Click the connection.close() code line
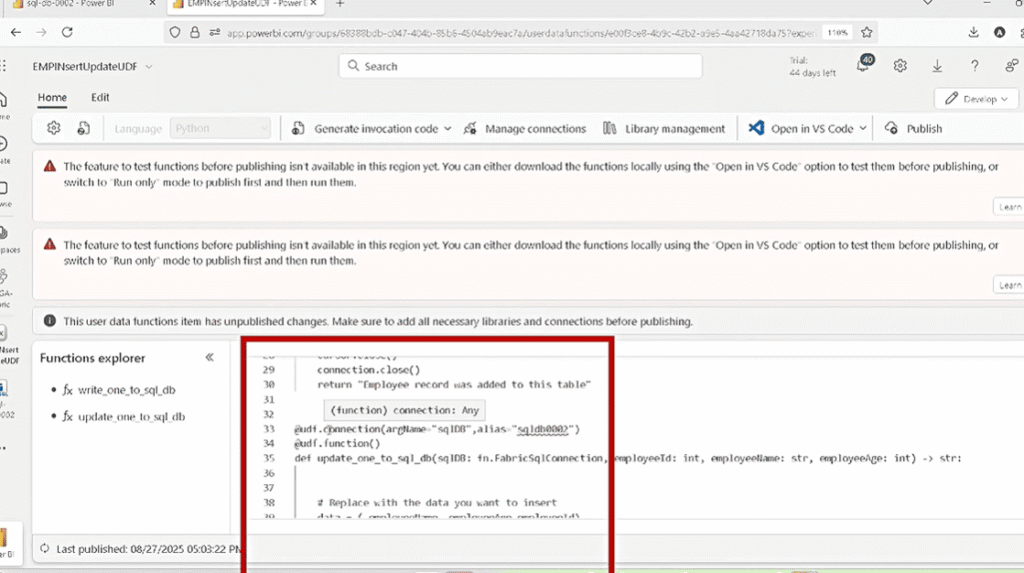This screenshot has height=573, width=1024. [x=368, y=370]
